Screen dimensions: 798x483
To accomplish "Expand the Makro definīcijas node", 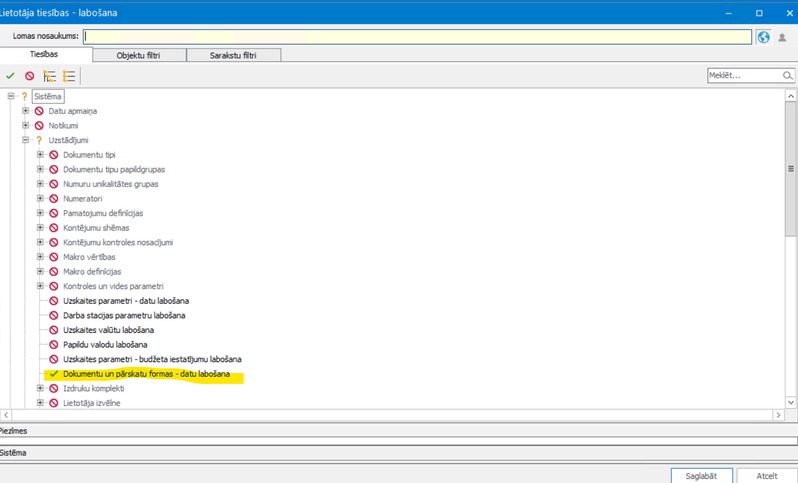I will pos(40,271).
